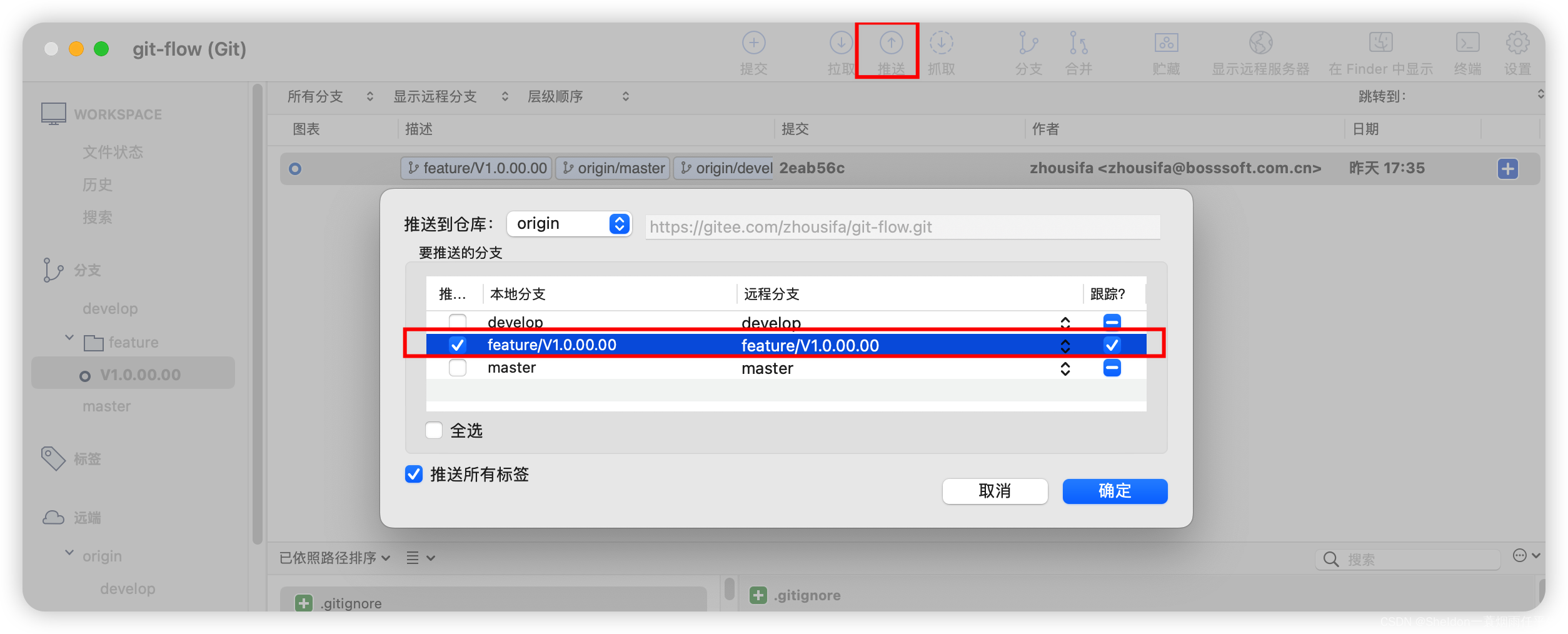Click the 标签 tag icon in sidebar
Image resolution: width=1568 pixels, height=634 pixels.
(x=53, y=458)
